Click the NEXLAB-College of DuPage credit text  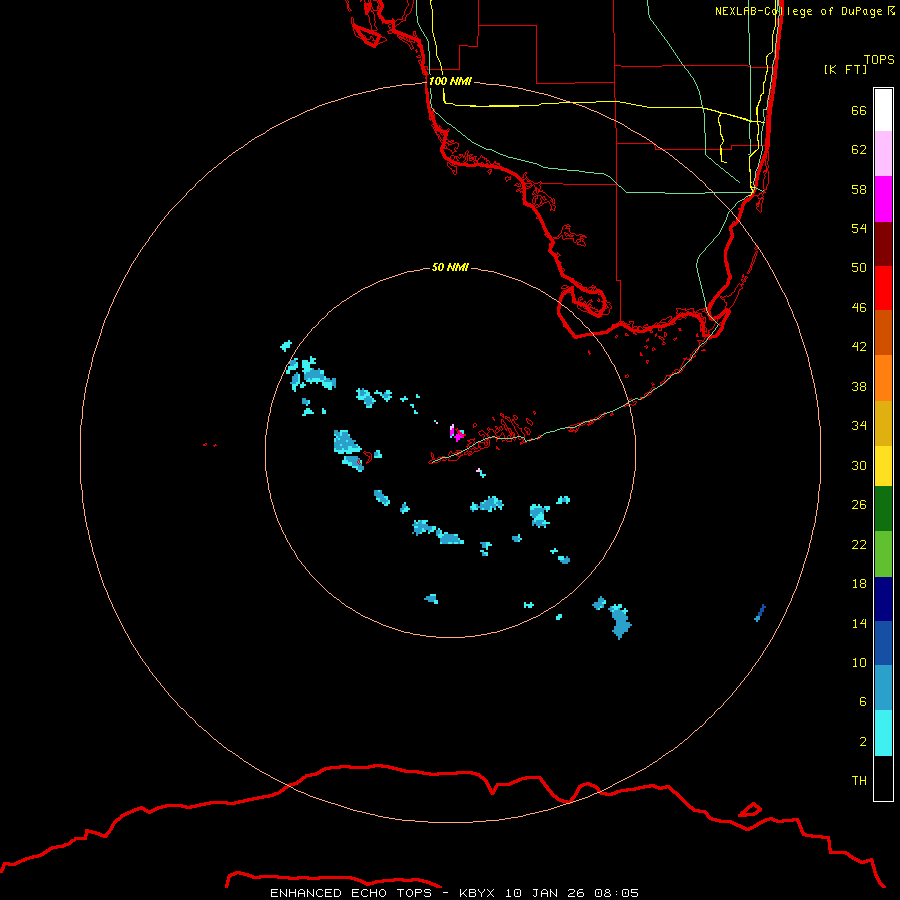tap(798, 11)
